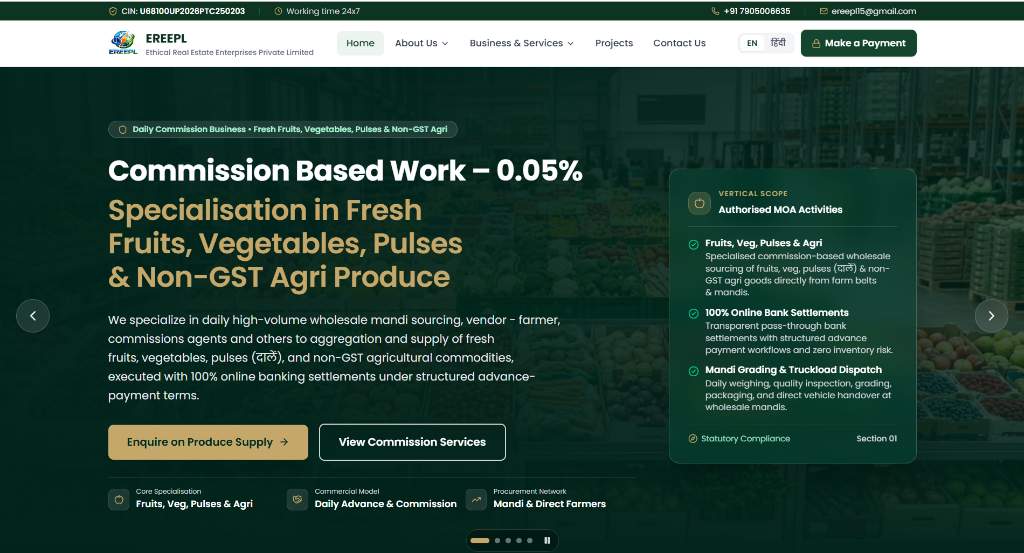The width and height of the screenshot is (1024, 553).
Task: Click arrow icon in Enquire on Produce Supply
Action: tap(284, 442)
